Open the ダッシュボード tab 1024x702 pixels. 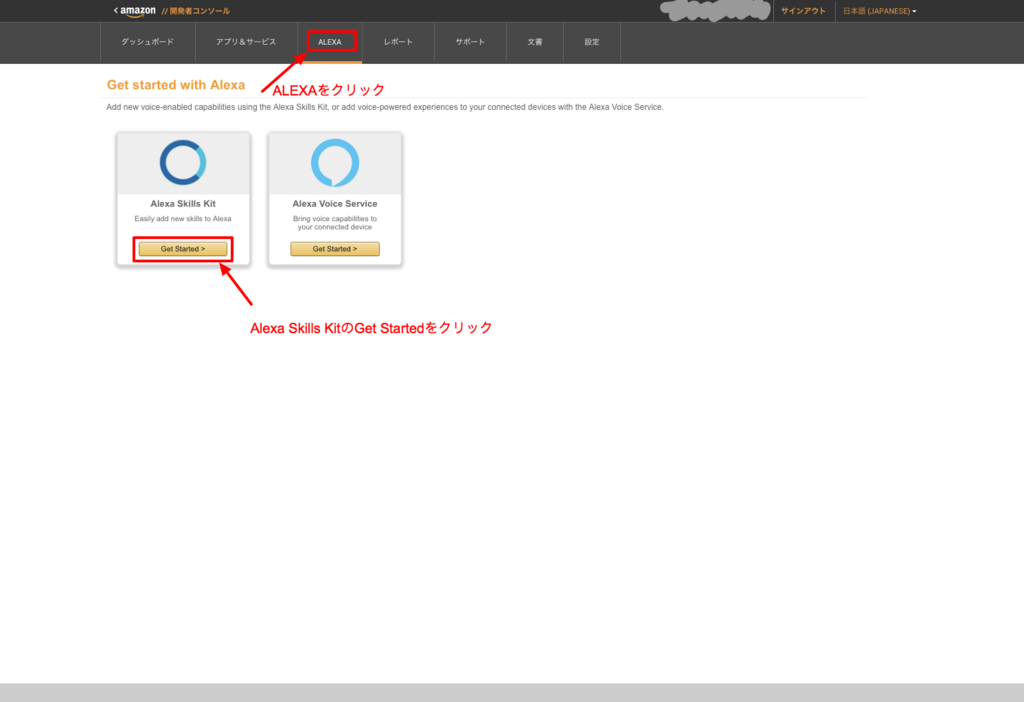coord(148,42)
